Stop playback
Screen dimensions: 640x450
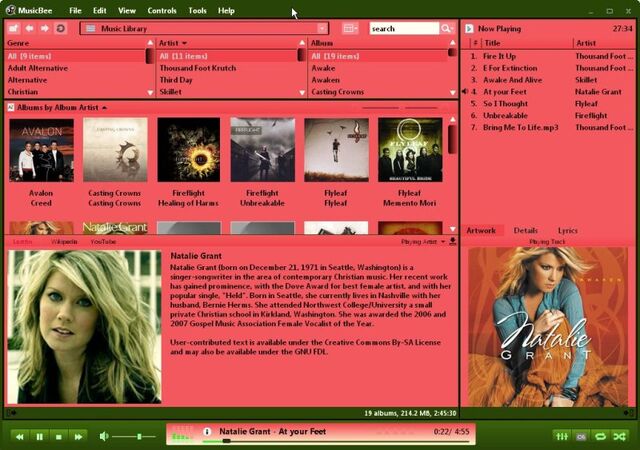click(x=59, y=437)
